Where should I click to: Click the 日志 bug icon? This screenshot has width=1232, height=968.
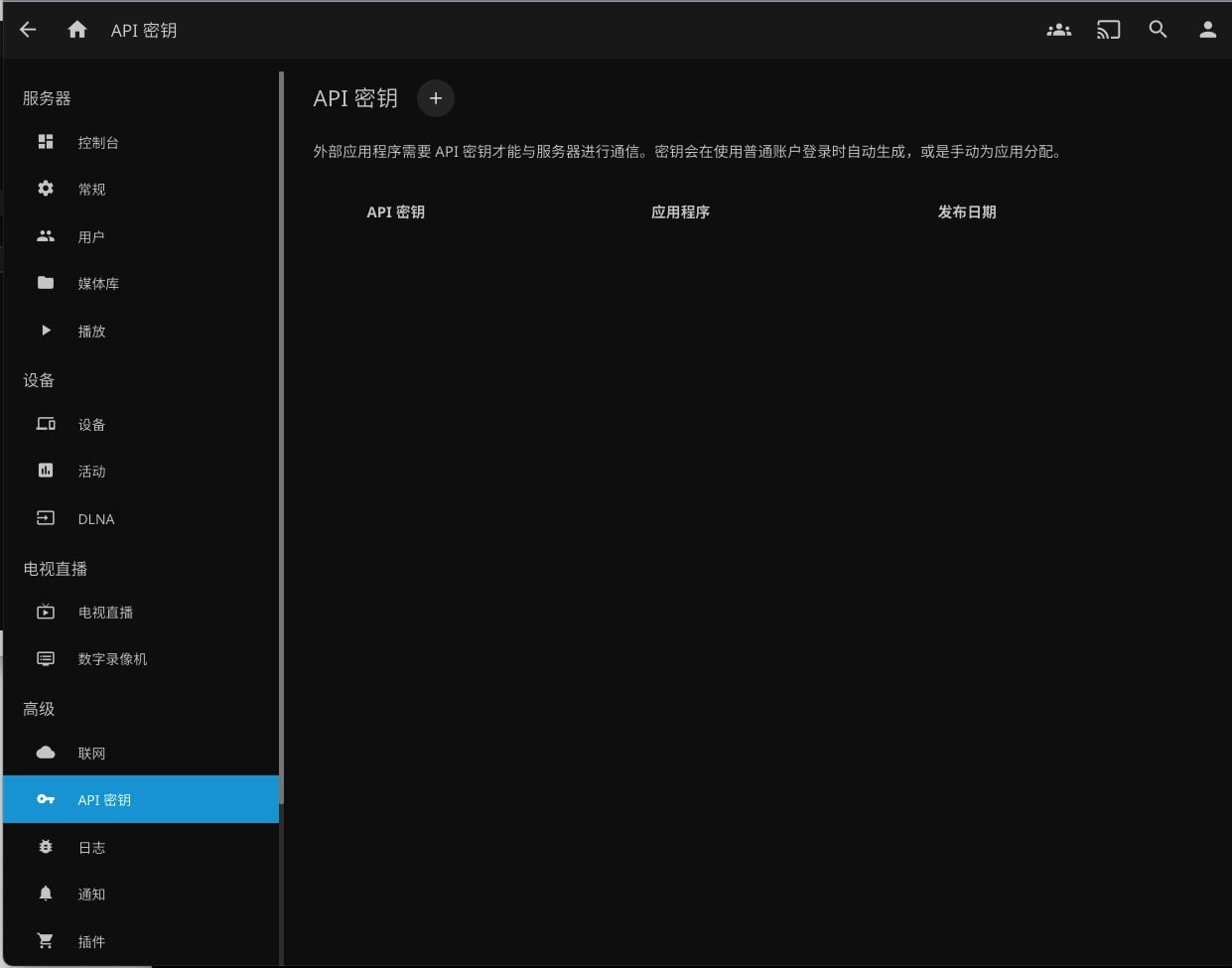pos(46,847)
